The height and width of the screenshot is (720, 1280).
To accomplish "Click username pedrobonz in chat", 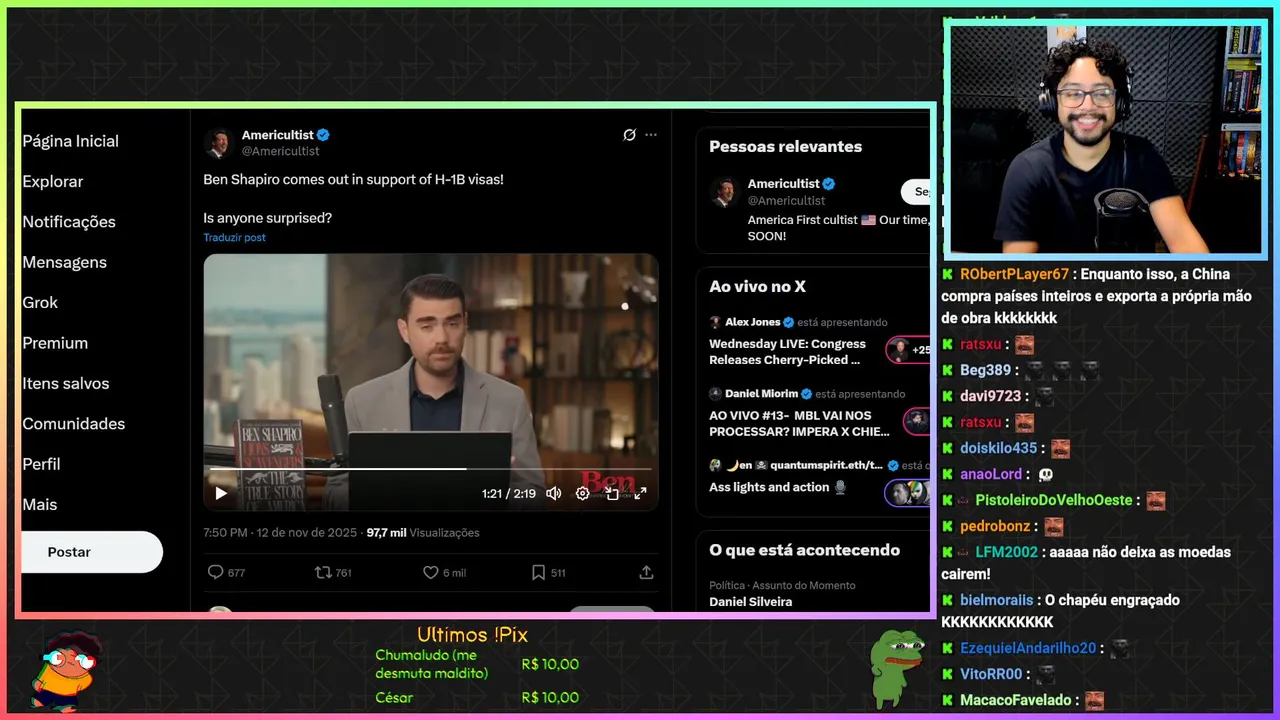I will click(x=994, y=526).
